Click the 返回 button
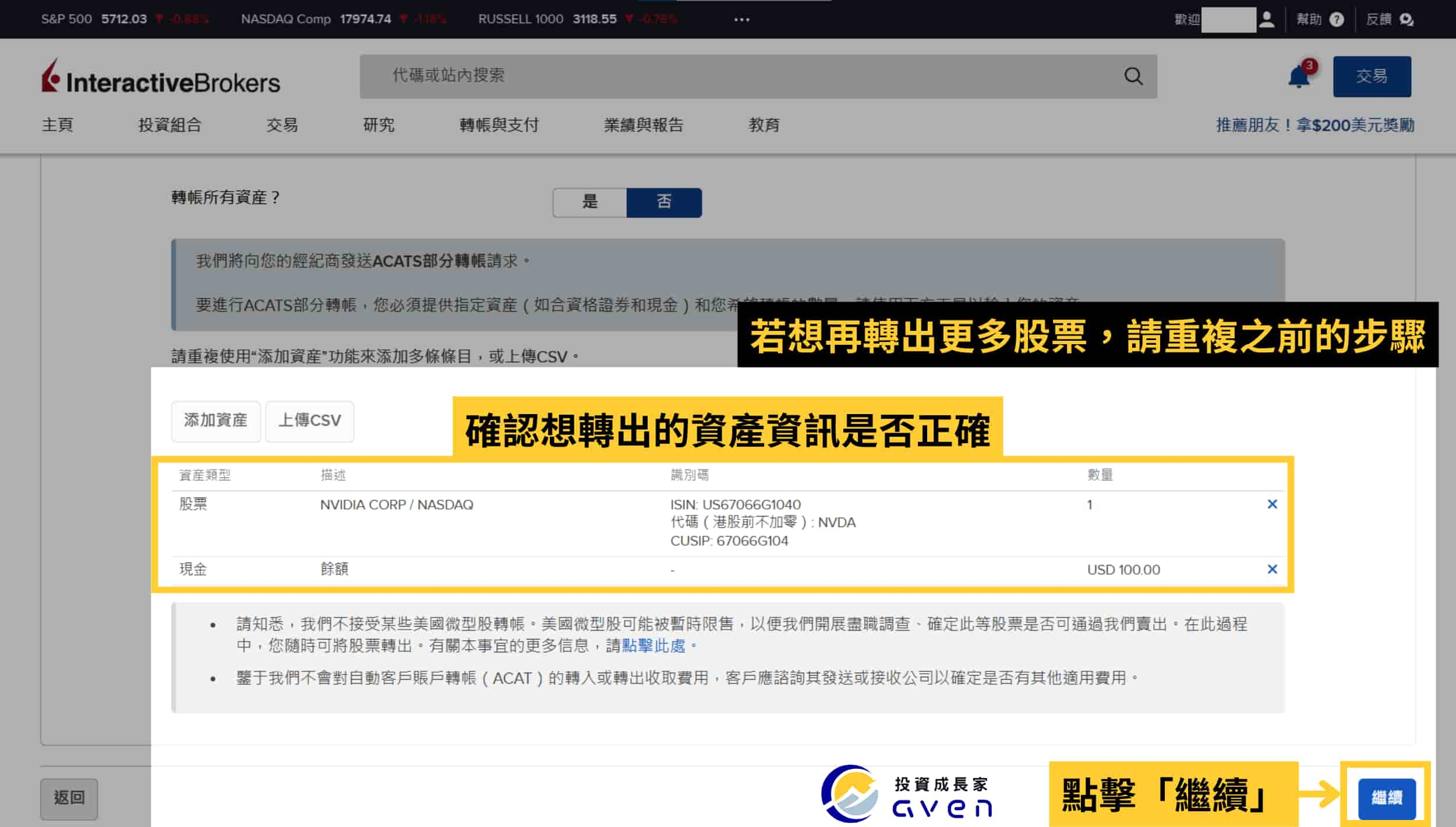This screenshot has height=827, width=1456. [x=69, y=798]
